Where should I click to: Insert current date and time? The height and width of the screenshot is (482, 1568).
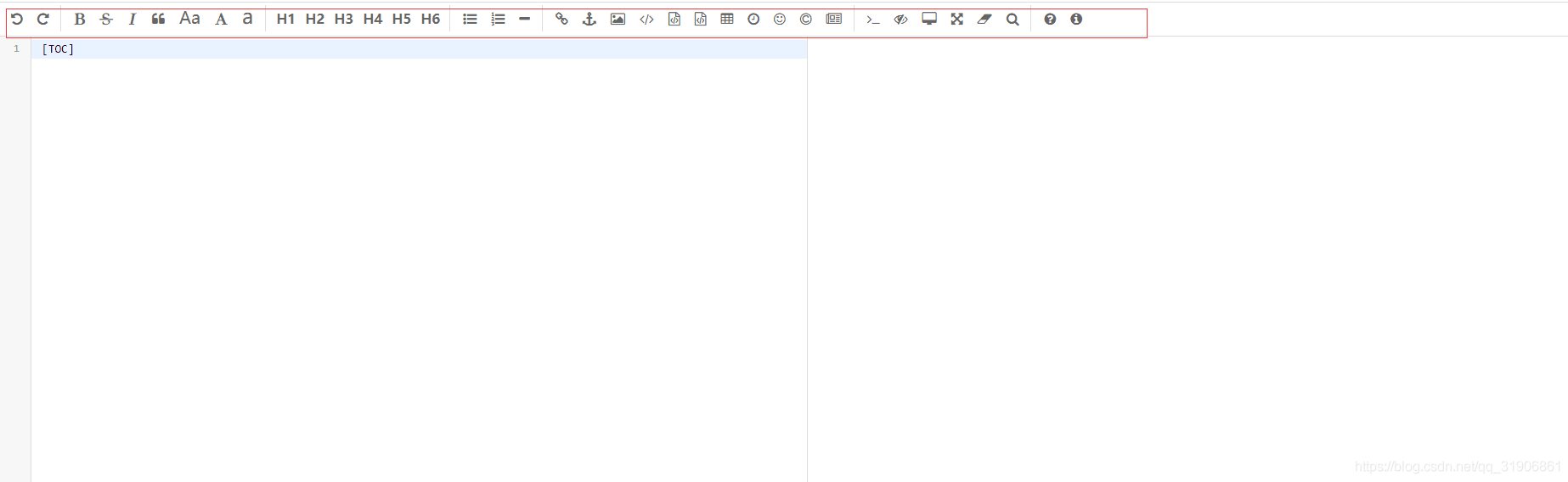pos(753,19)
